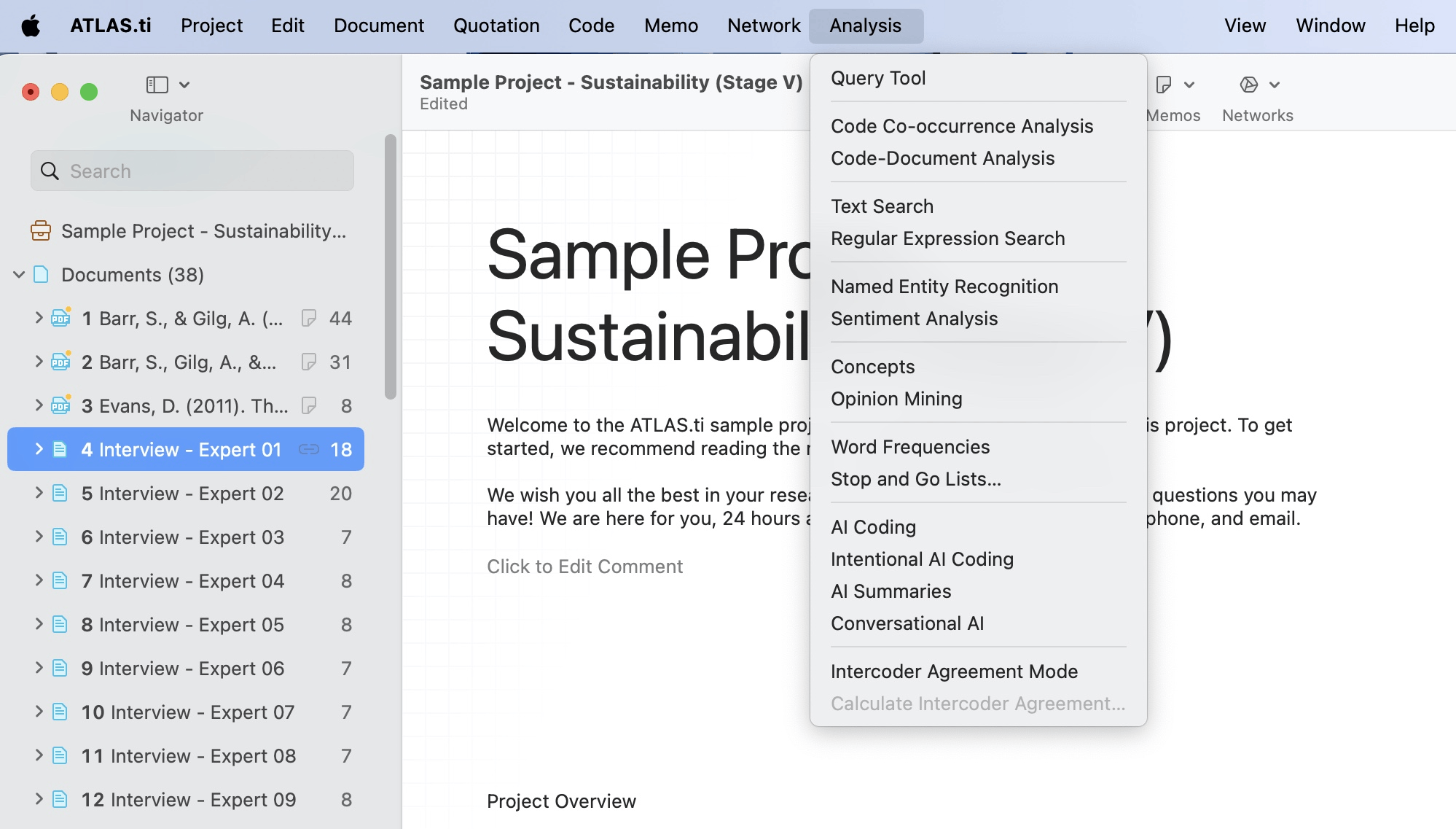This screenshot has height=829, width=1456.
Task: Open the Window menu
Action: pyautogui.click(x=1330, y=26)
